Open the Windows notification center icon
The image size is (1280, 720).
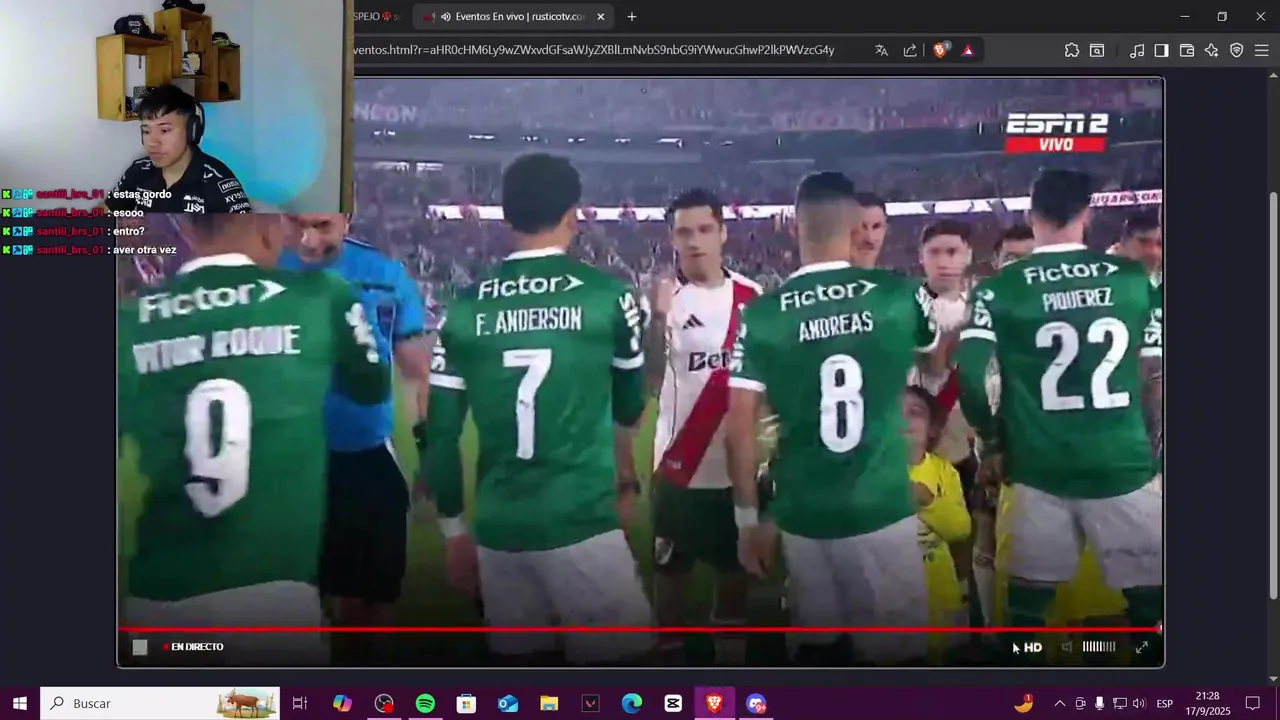pos(1252,703)
